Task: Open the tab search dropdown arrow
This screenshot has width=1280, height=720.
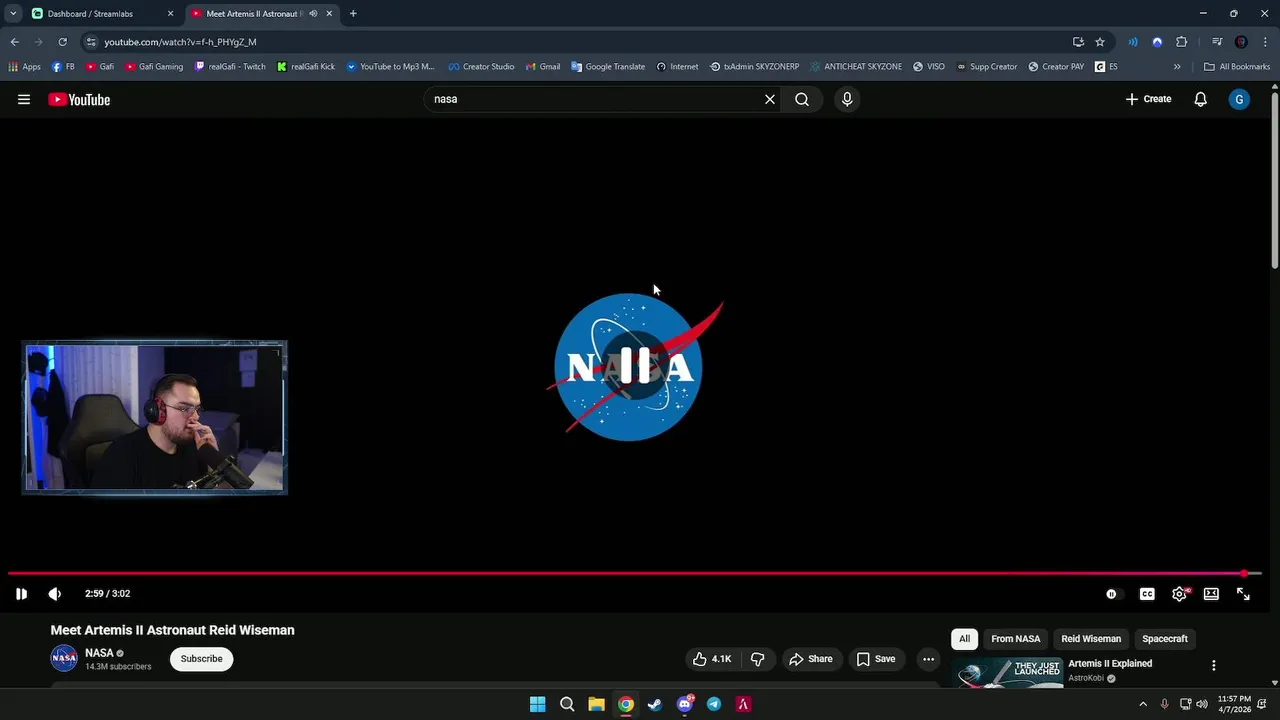Action: (x=13, y=14)
